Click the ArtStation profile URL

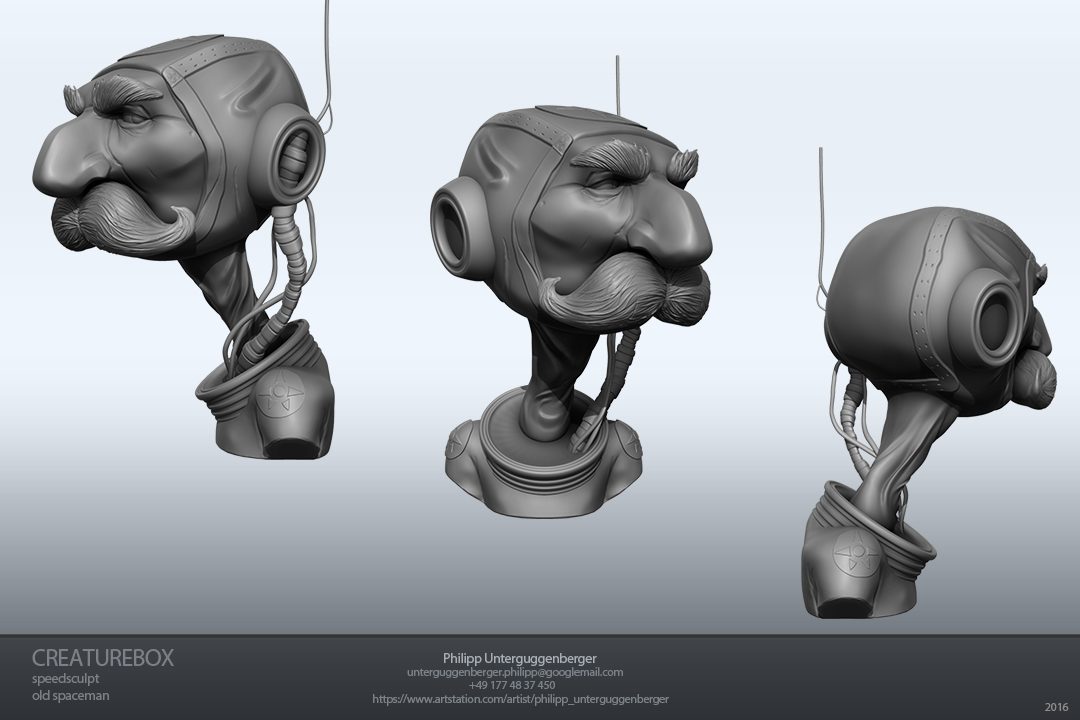click(520, 699)
